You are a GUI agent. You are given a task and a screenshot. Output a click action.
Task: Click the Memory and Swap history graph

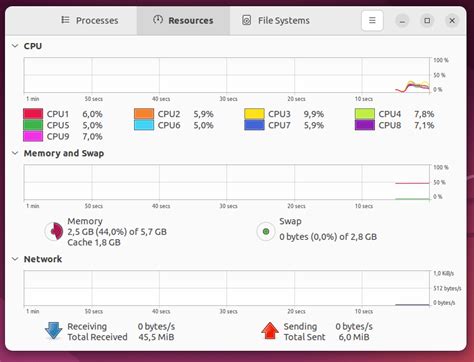pos(227,182)
